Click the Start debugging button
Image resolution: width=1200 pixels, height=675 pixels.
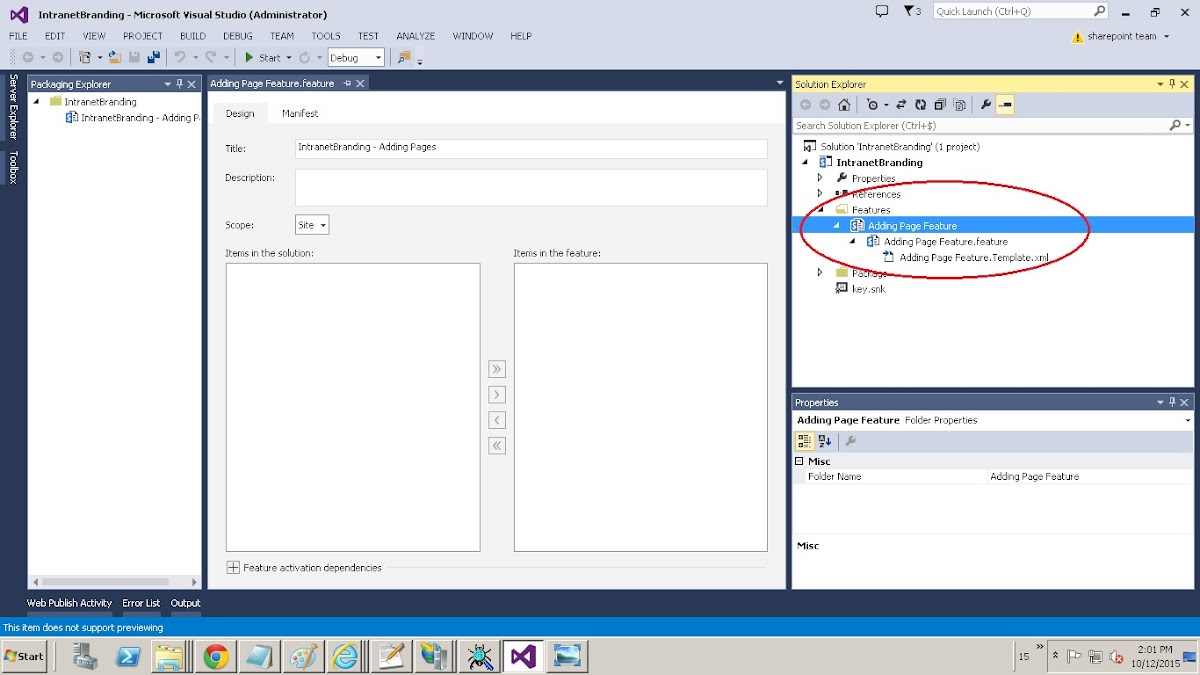263,58
